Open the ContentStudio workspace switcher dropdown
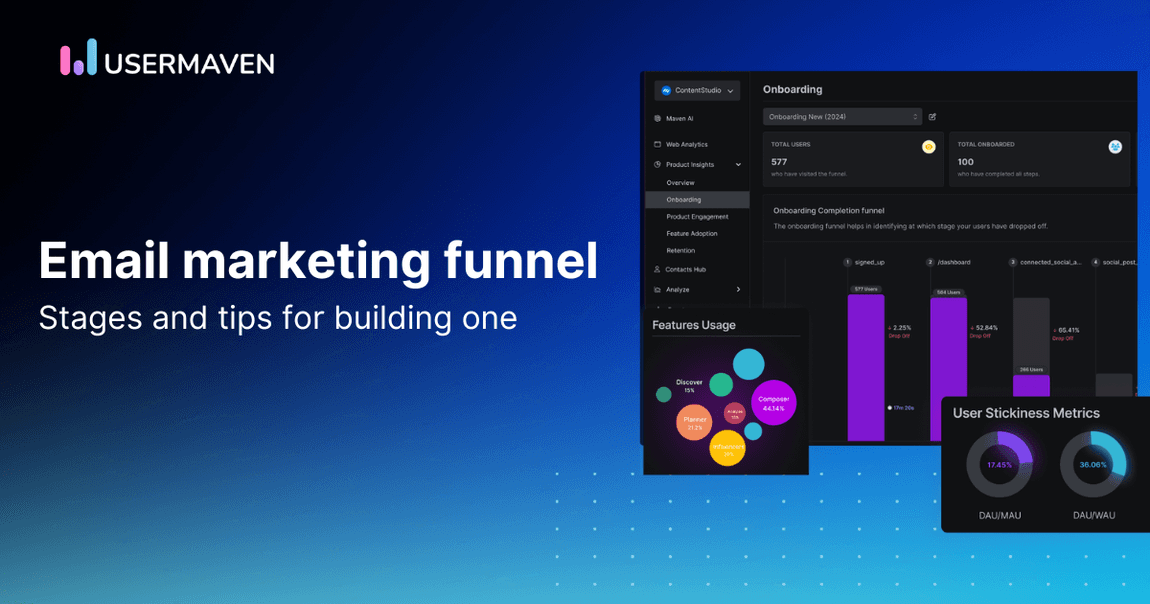Screen dimensions: 1150x604 730,90
